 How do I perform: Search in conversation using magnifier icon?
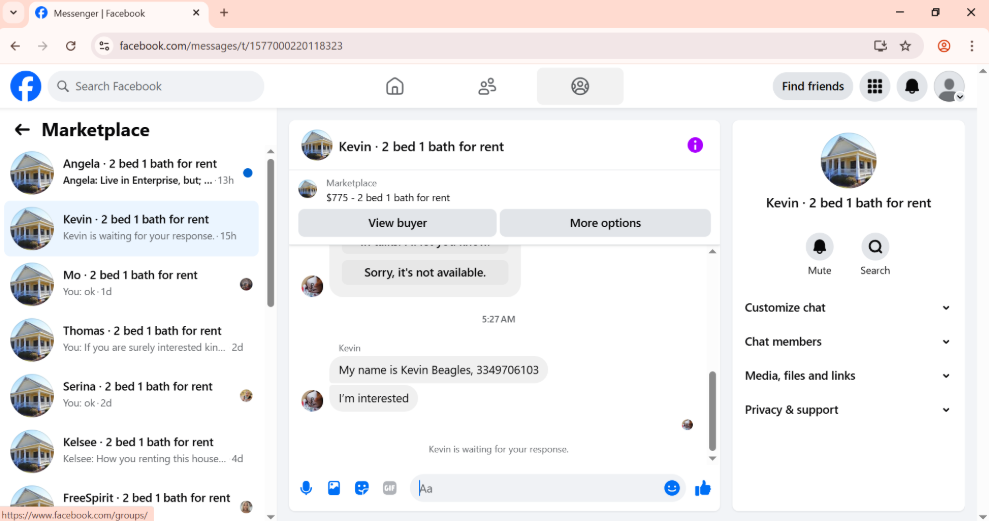click(875, 247)
